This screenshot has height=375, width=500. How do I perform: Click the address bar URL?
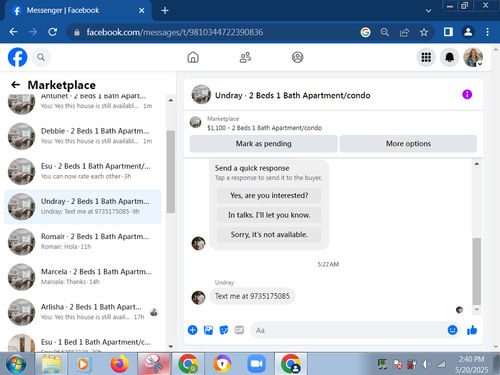pyautogui.click(x=175, y=32)
